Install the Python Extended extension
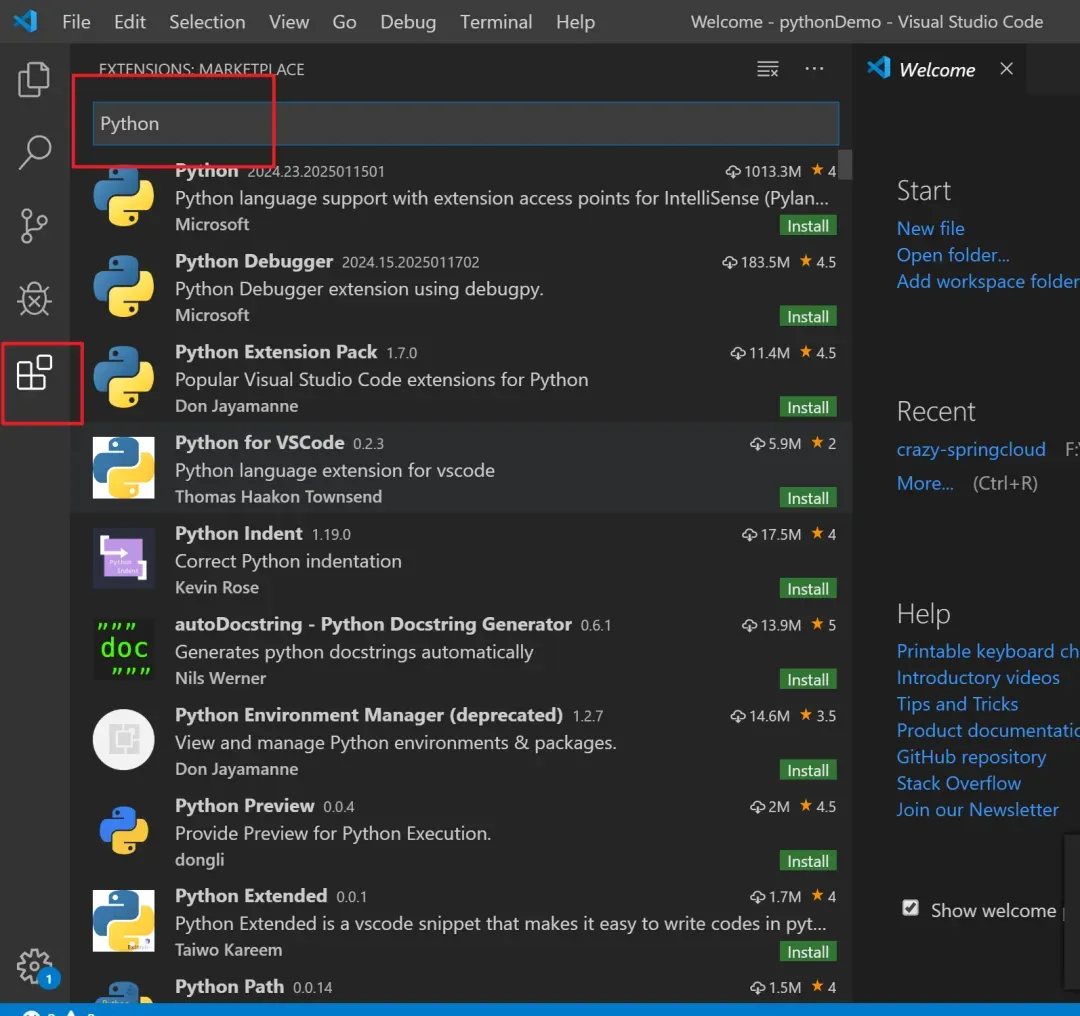The height and width of the screenshot is (1016, 1080). click(808, 952)
